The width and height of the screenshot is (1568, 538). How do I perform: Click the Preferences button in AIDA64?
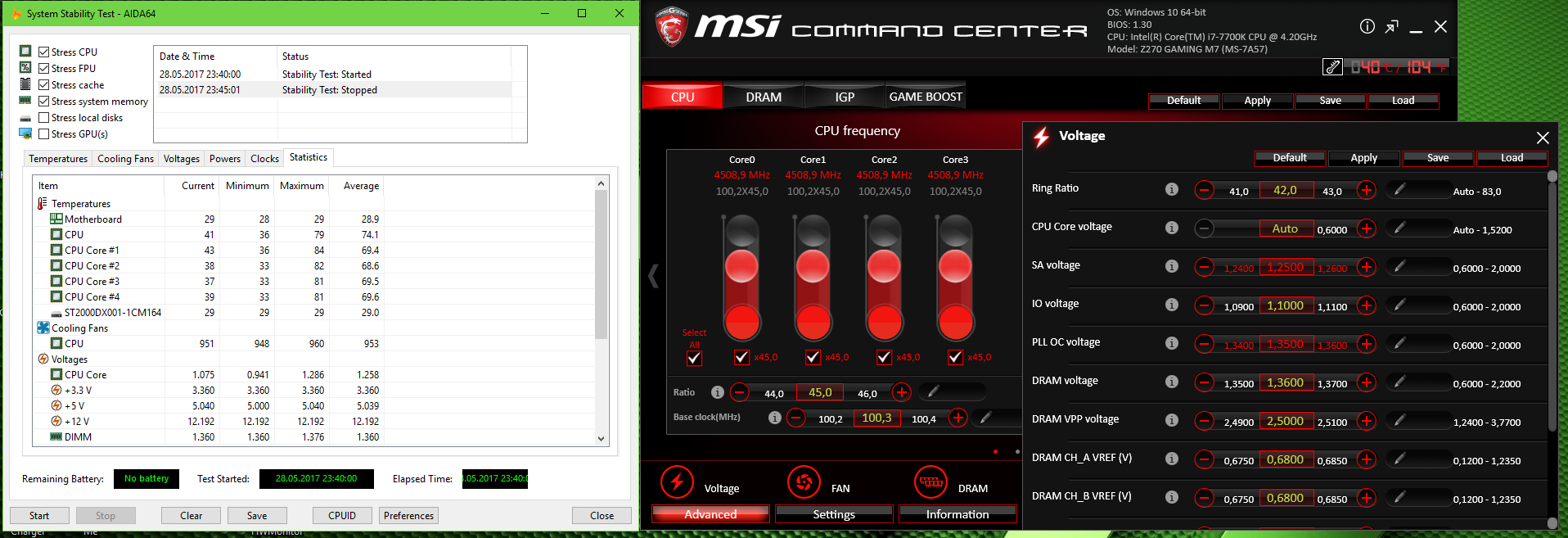pos(408,516)
